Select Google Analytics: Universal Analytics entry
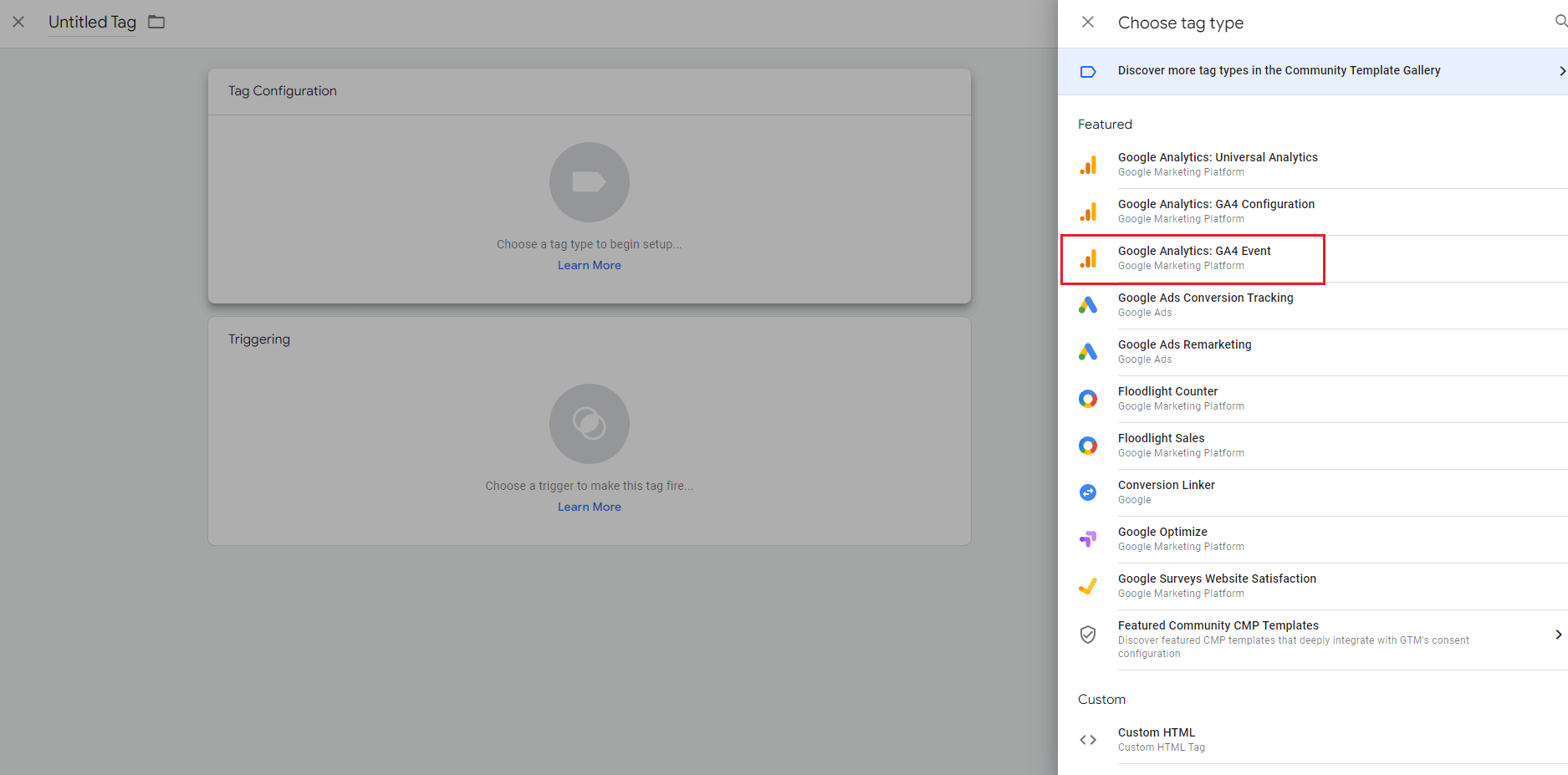This screenshot has width=1568, height=775. click(x=1218, y=163)
